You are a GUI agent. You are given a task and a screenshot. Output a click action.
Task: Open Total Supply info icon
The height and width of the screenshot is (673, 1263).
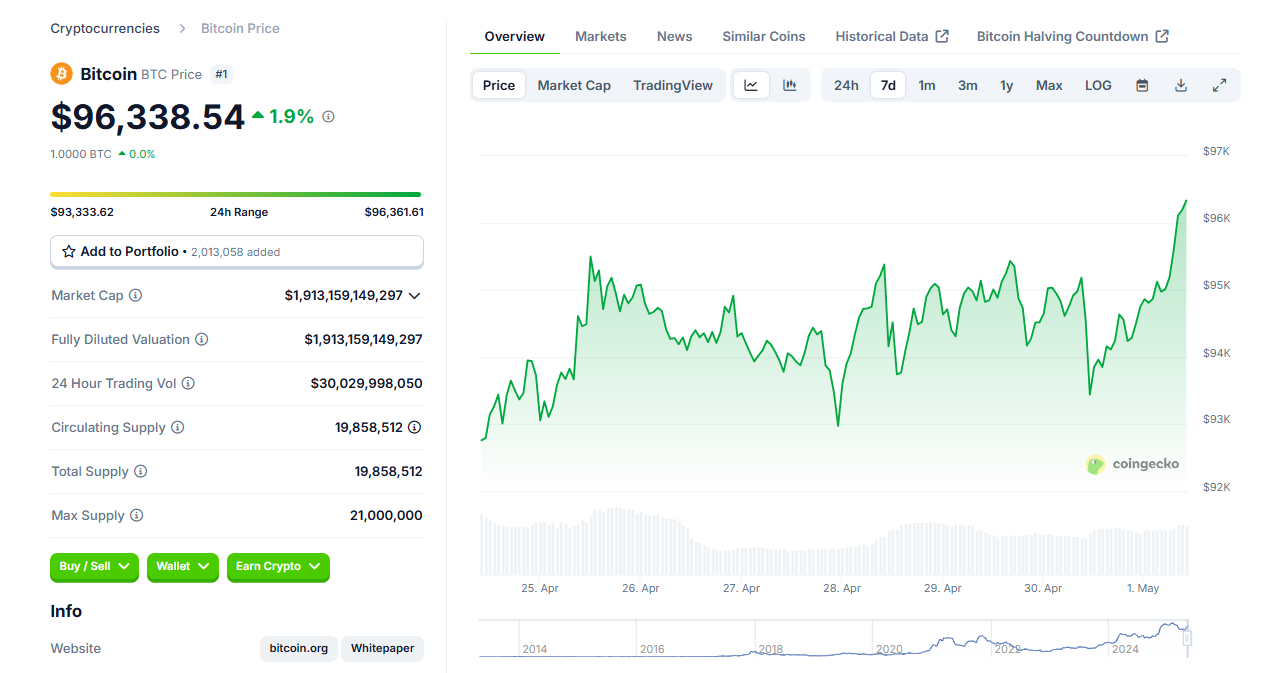tap(141, 472)
